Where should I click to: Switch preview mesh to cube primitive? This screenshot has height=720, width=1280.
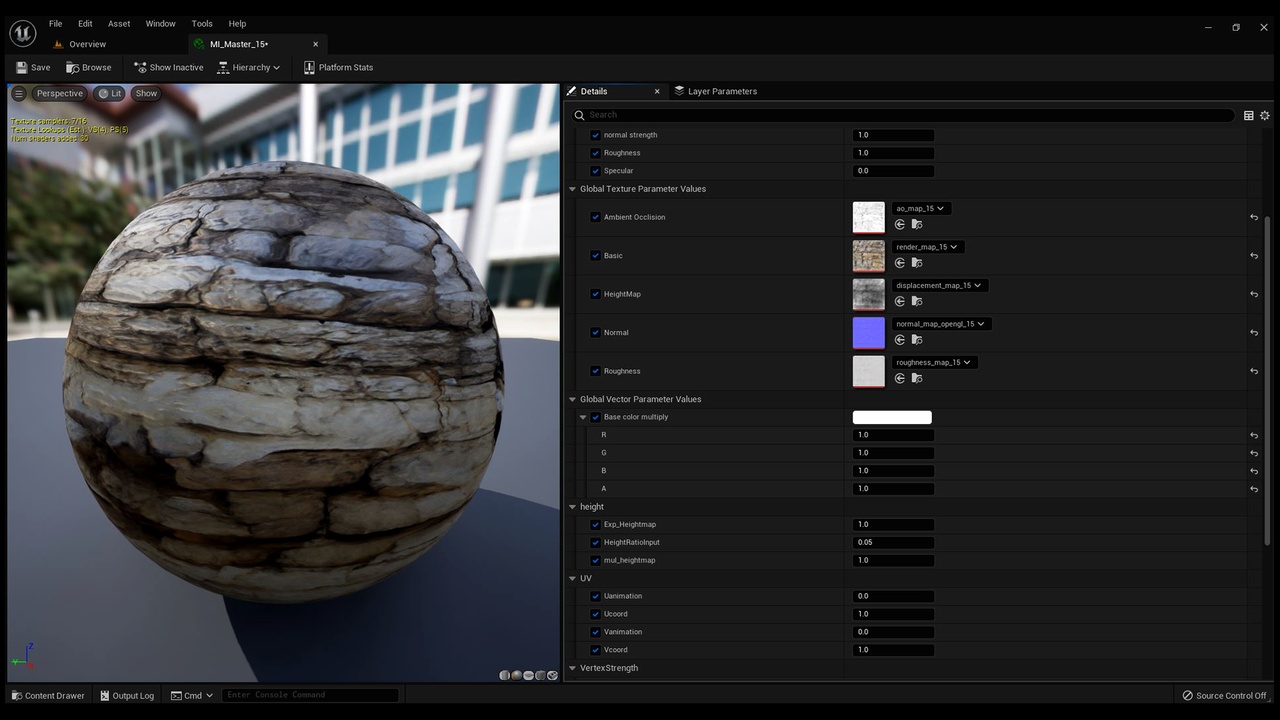coord(540,675)
